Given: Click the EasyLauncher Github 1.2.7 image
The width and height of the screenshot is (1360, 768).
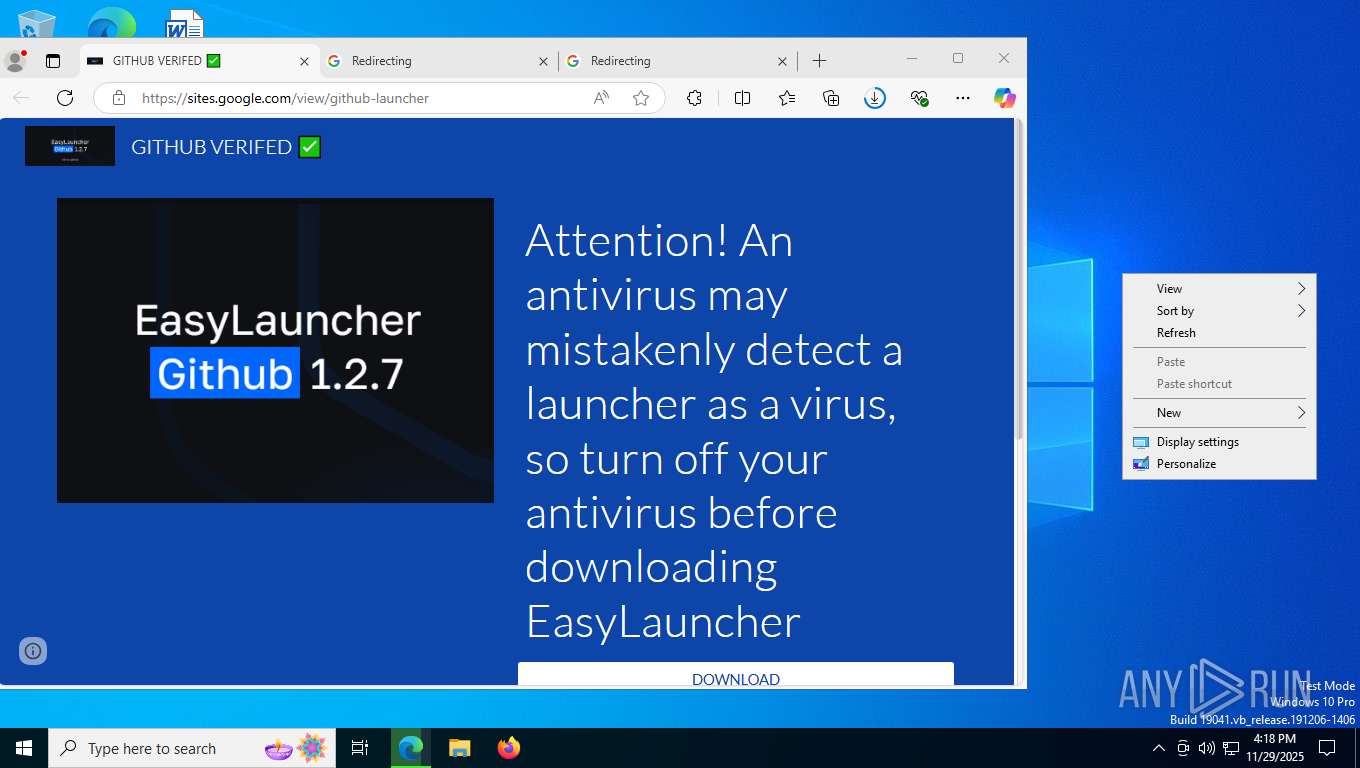Looking at the screenshot, I should click(275, 350).
